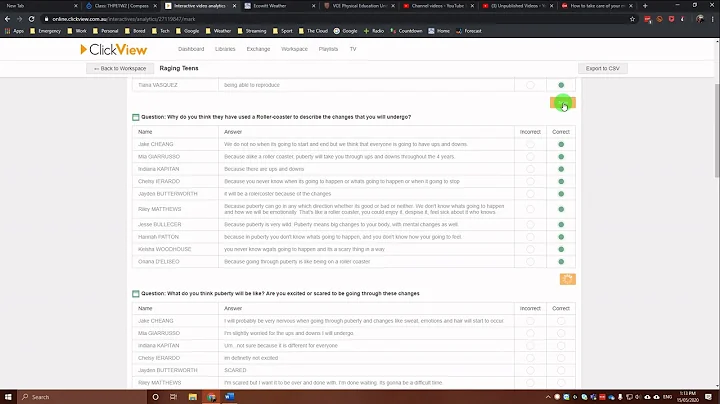
Task: Set Indiana KAPITAN's 'ups and downs' answer to Incorrect
Action: [x=530, y=169]
